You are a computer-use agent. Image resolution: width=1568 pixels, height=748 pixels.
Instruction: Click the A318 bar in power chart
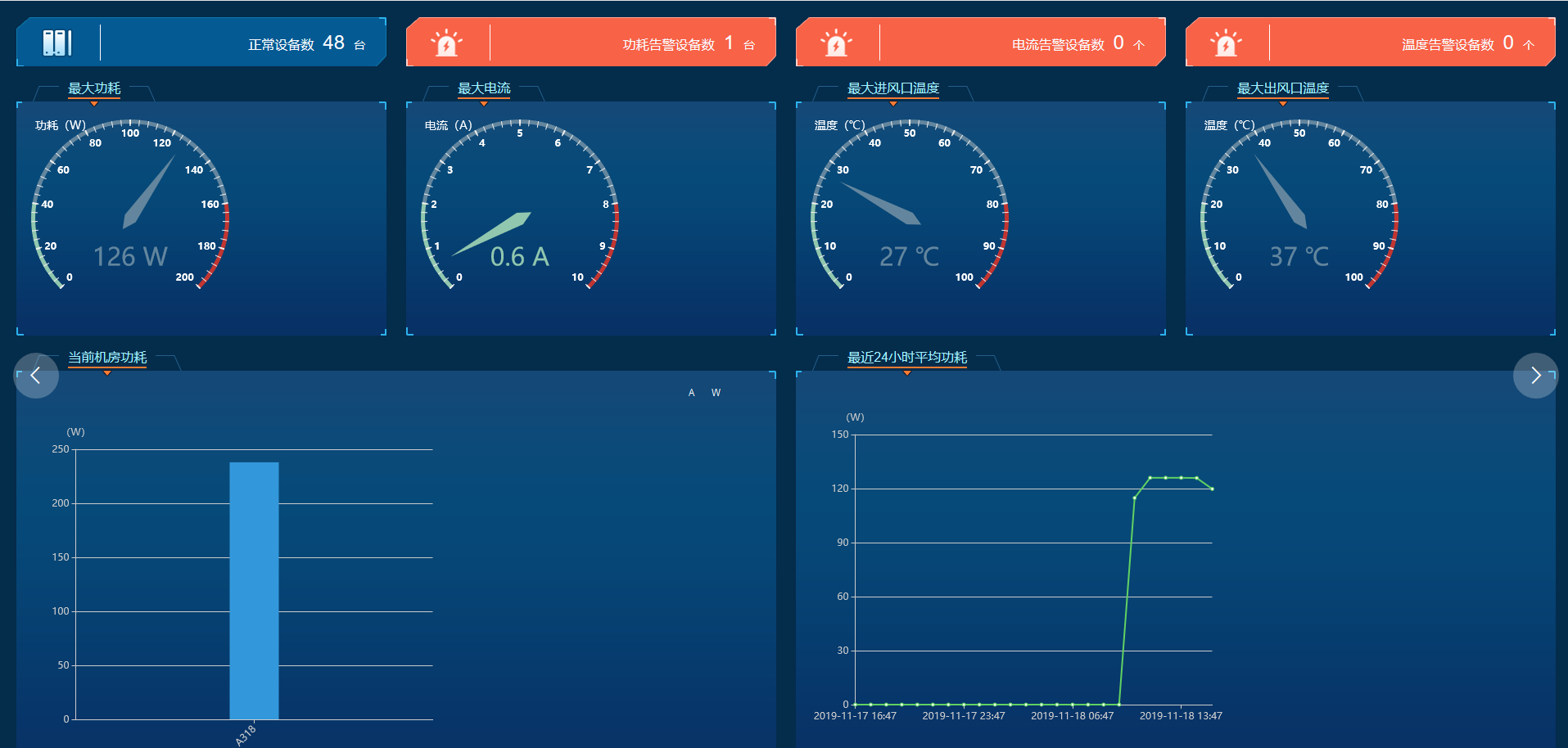(x=254, y=591)
